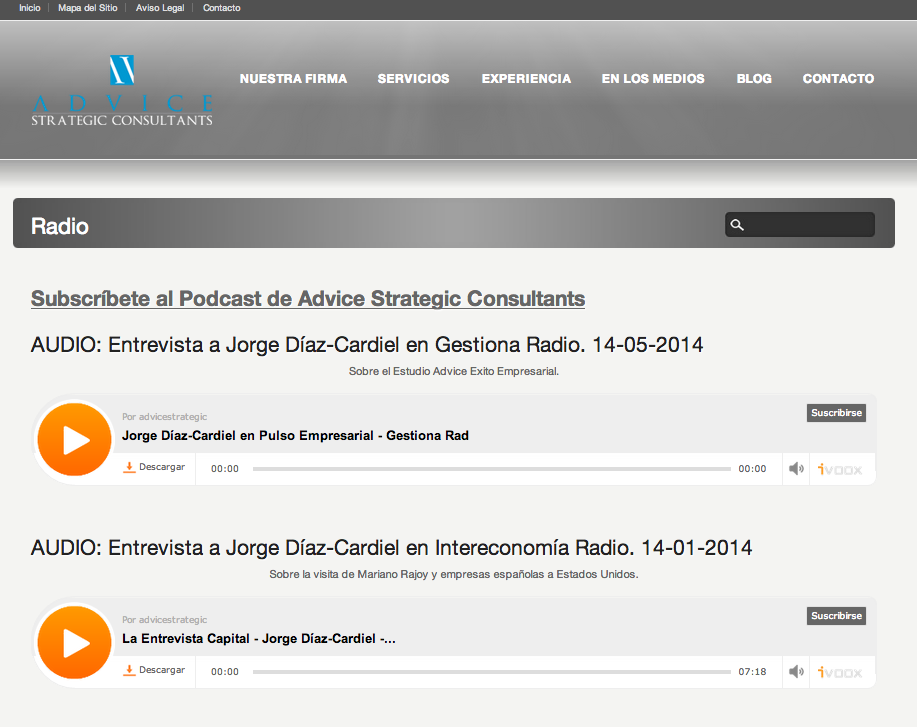Open Contacto in main navigation
Viewport: 917px width, 727px height.
coord(838,78)
